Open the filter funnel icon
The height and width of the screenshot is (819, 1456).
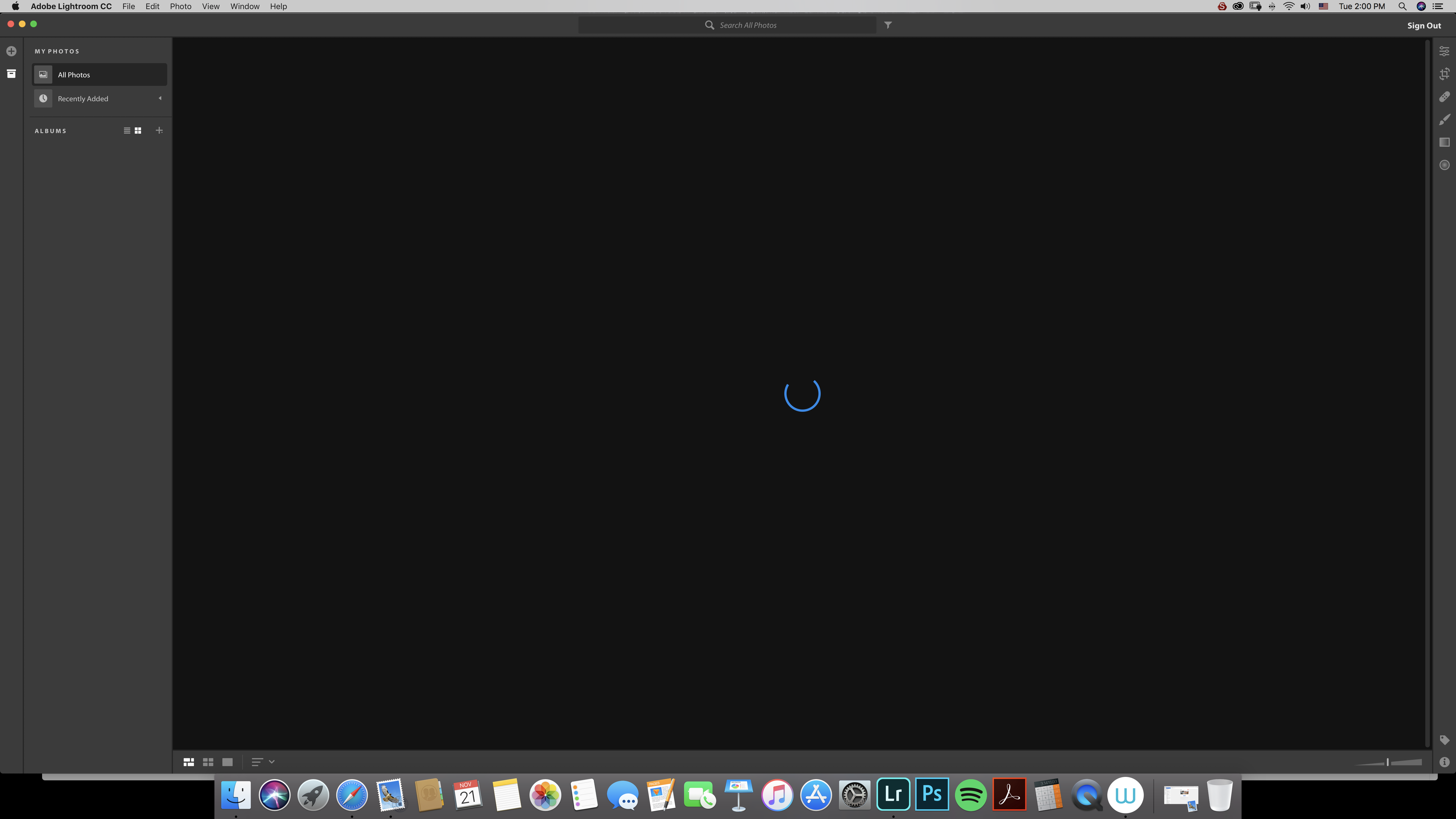tap(888, 25)
